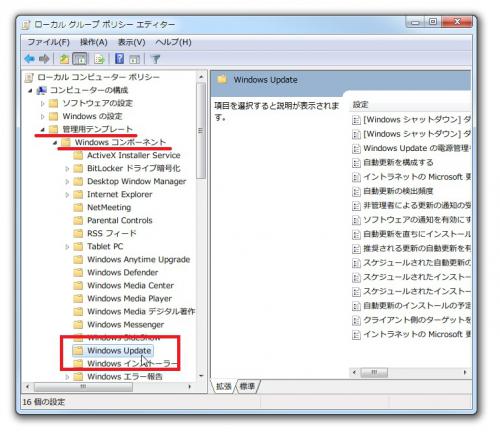Select the 自動更新の検出頻度 setting
Screen dimensions: 500x438
pos(398,191)
